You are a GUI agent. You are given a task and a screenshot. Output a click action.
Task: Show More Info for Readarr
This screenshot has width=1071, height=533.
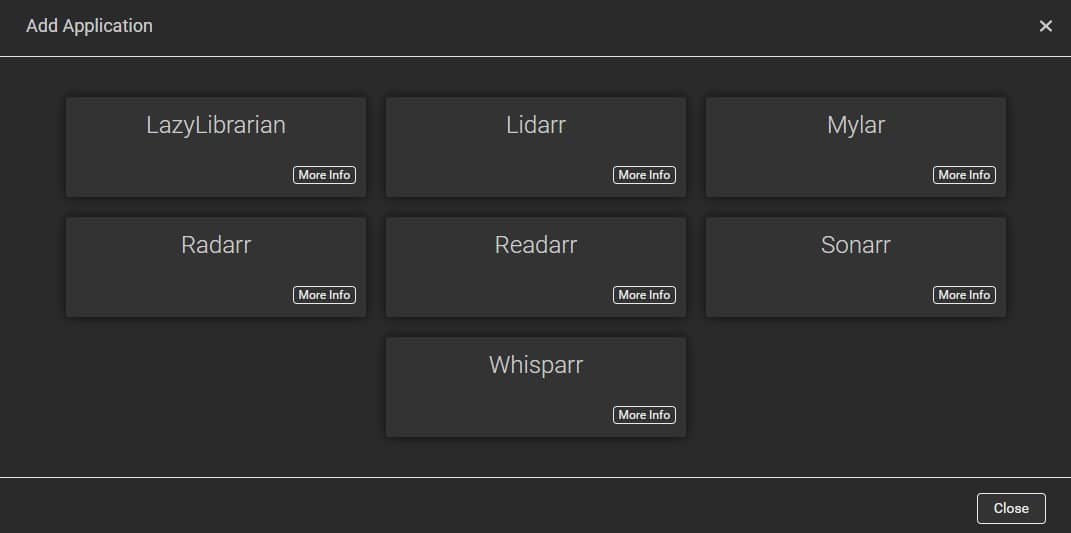pyautogui.click(x=644, y=295)
